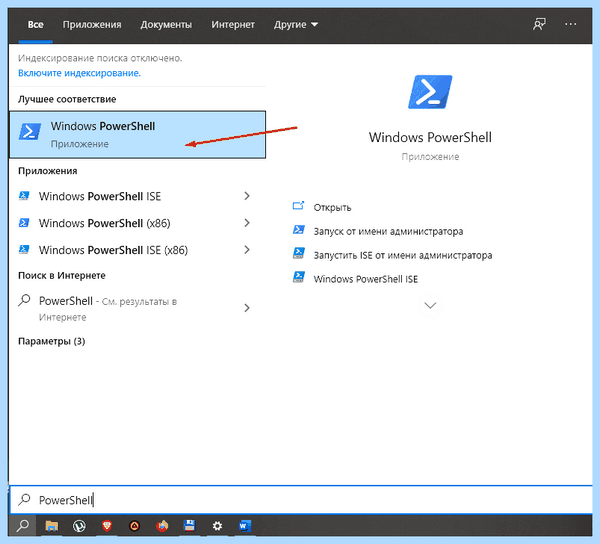
Task: Click the Лучшее соответствие heading
Action: [67, 99]
